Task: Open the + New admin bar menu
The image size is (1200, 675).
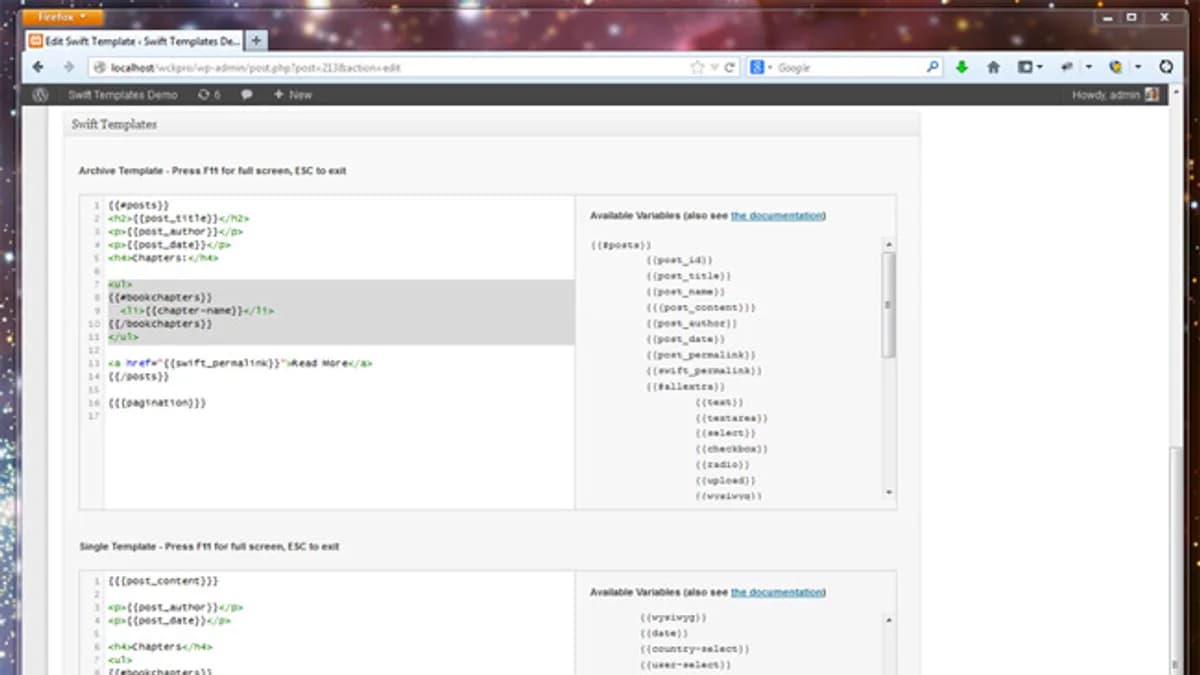Action: pos(292,95)
